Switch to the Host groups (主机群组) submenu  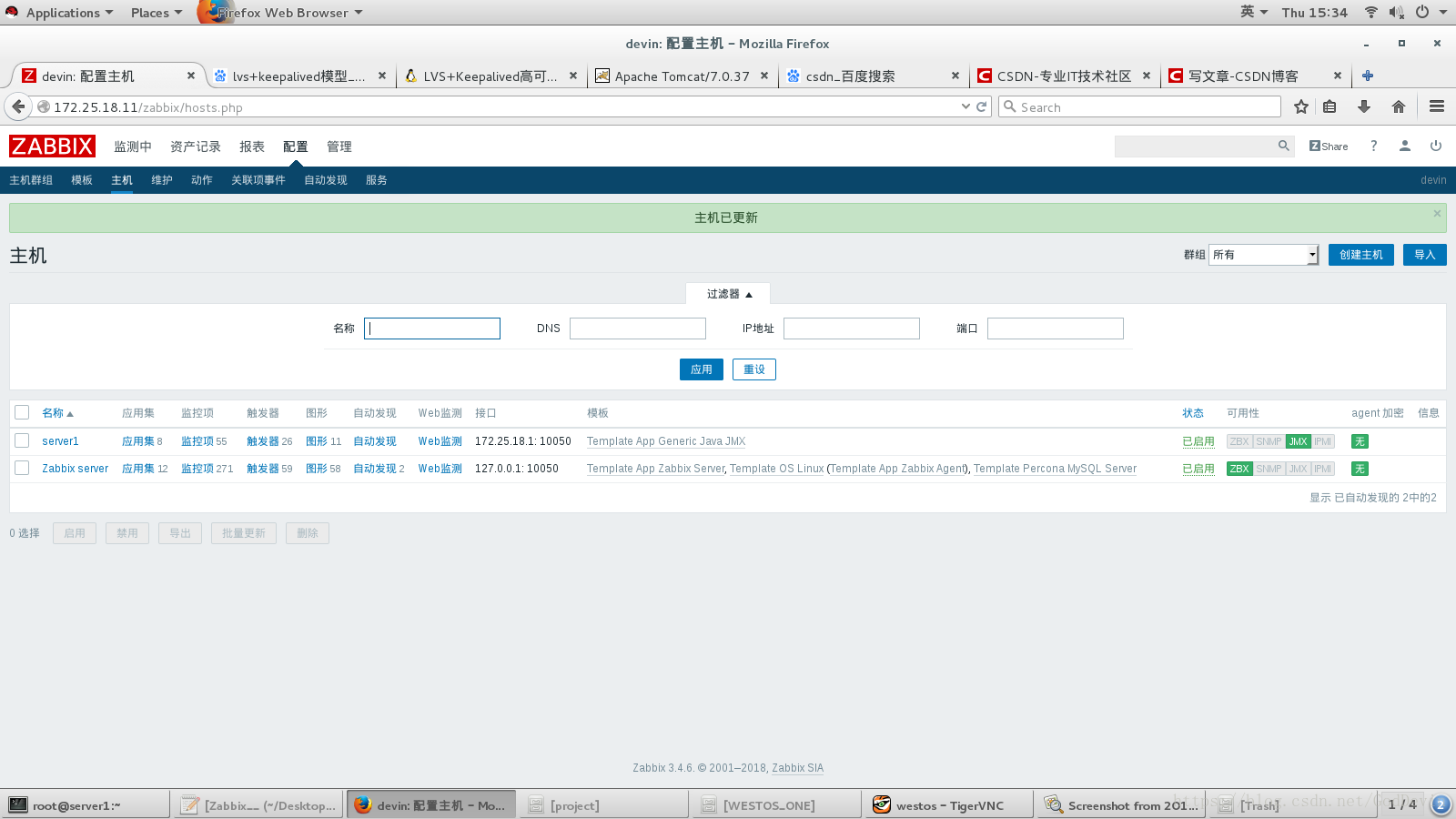(x=31, y=180)
